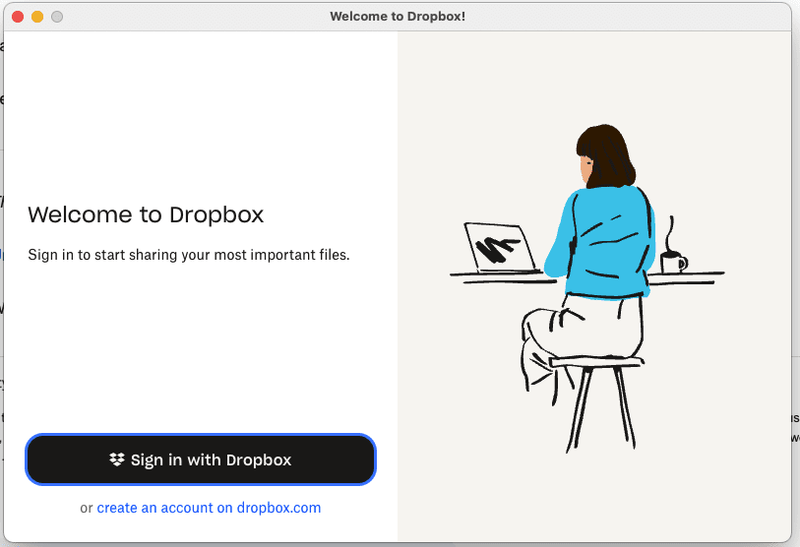This screenshot has height=547, width=800.
Task: Click the Welcome to Dropbox heading
Action: click(x=145, y=215)
